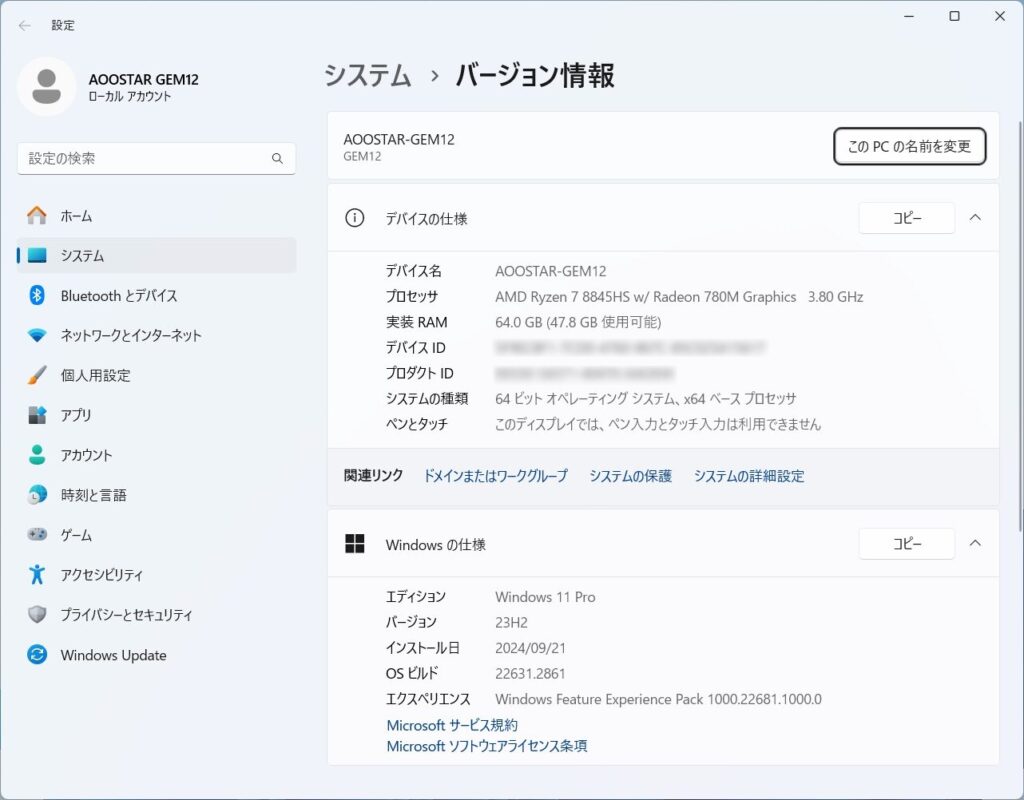Open ゲーム settings category
Screen dimensions: 1024x800
(x=157, y=535)
